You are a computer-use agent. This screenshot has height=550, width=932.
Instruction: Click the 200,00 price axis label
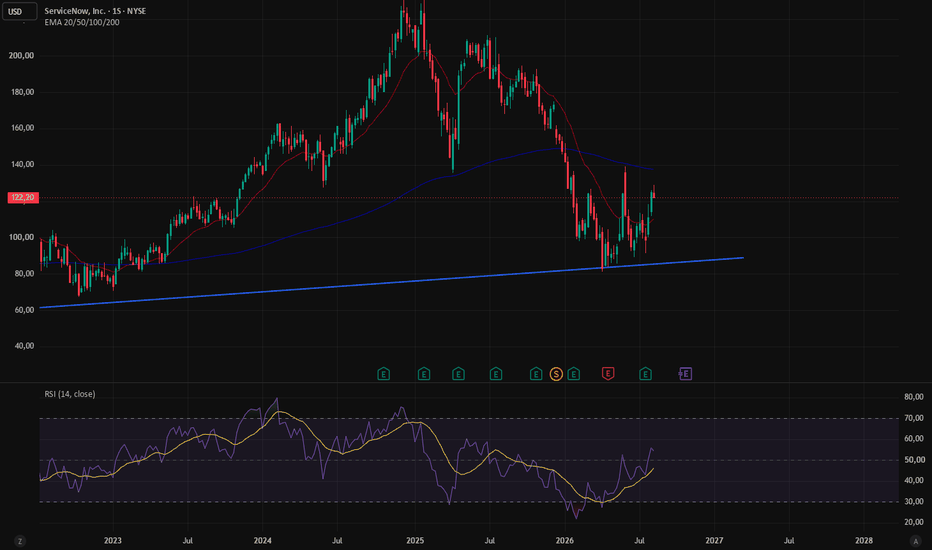pyautogui.click(x=21, y=56)
